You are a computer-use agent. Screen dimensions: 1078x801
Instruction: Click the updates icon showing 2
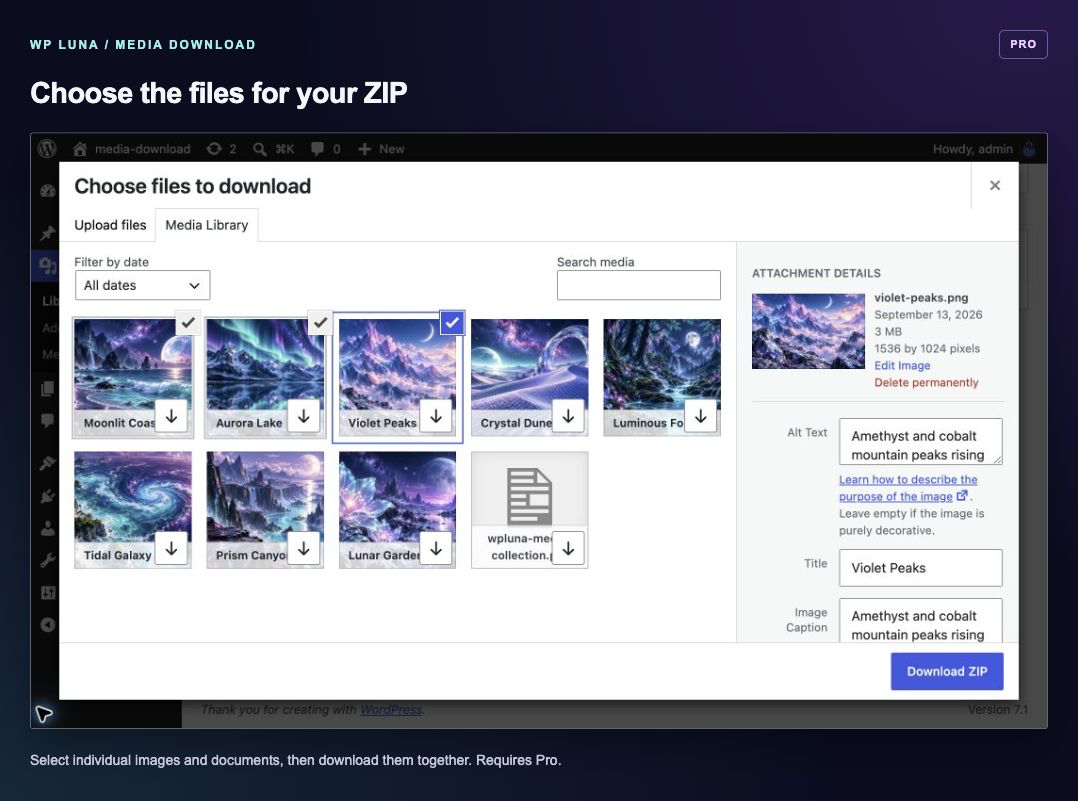coord(214,149)
